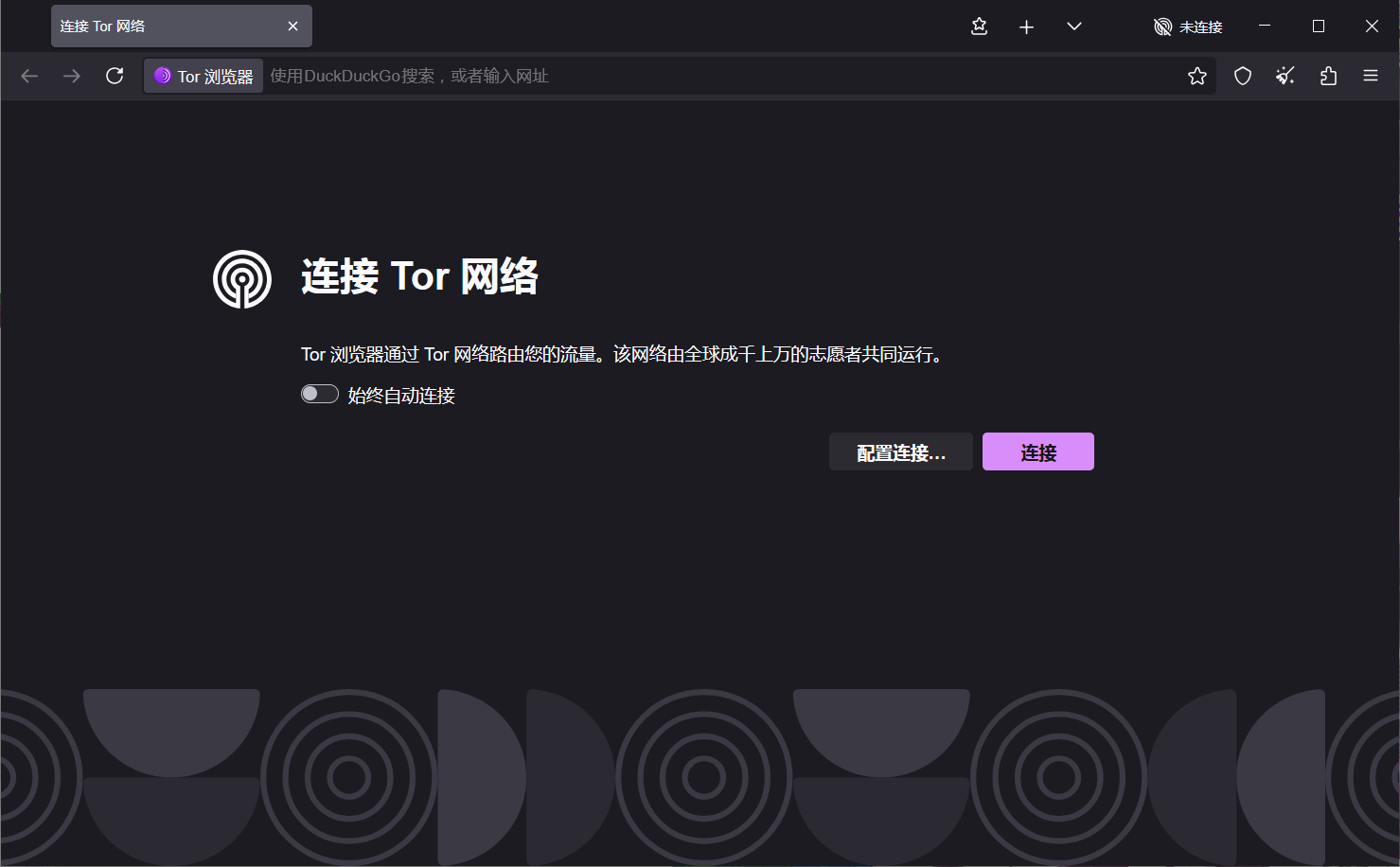
Task: Click the back navigation arrow
Action: pos(29,76)
